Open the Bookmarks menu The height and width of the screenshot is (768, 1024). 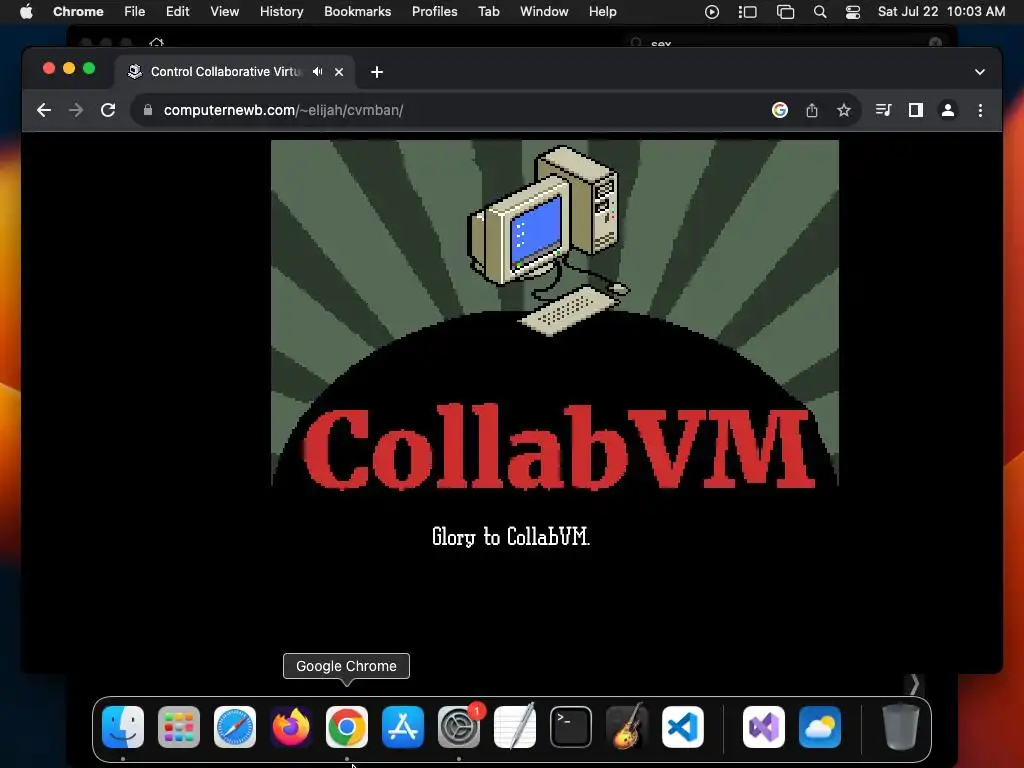coord(357,12)
